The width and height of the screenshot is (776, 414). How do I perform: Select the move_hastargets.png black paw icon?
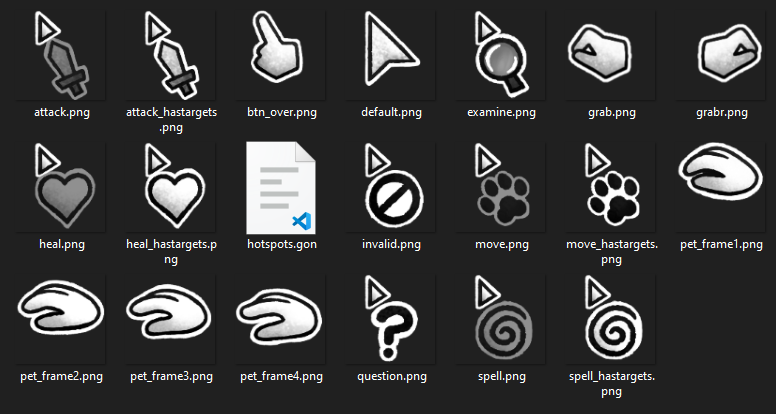pos(611,187)
